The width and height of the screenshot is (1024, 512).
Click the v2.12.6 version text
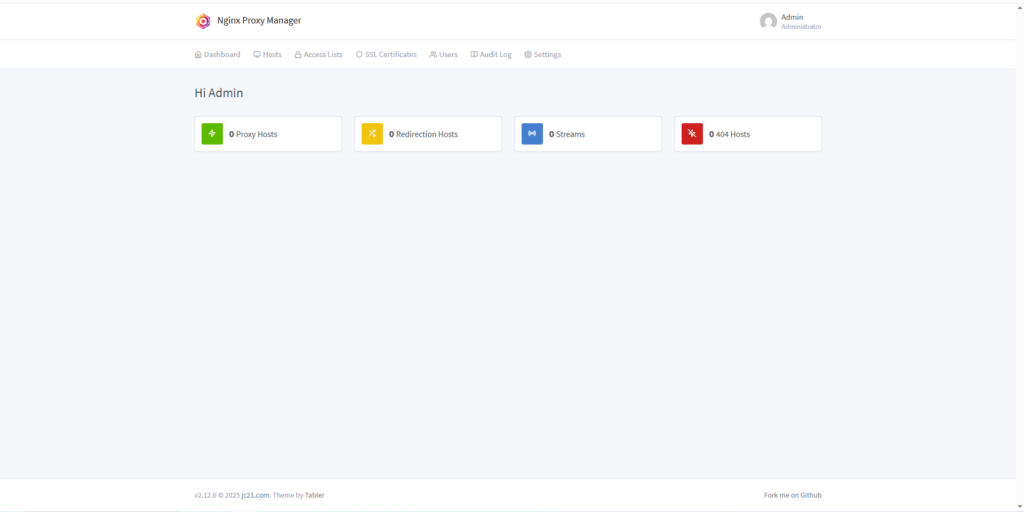(x=206, y=496)
